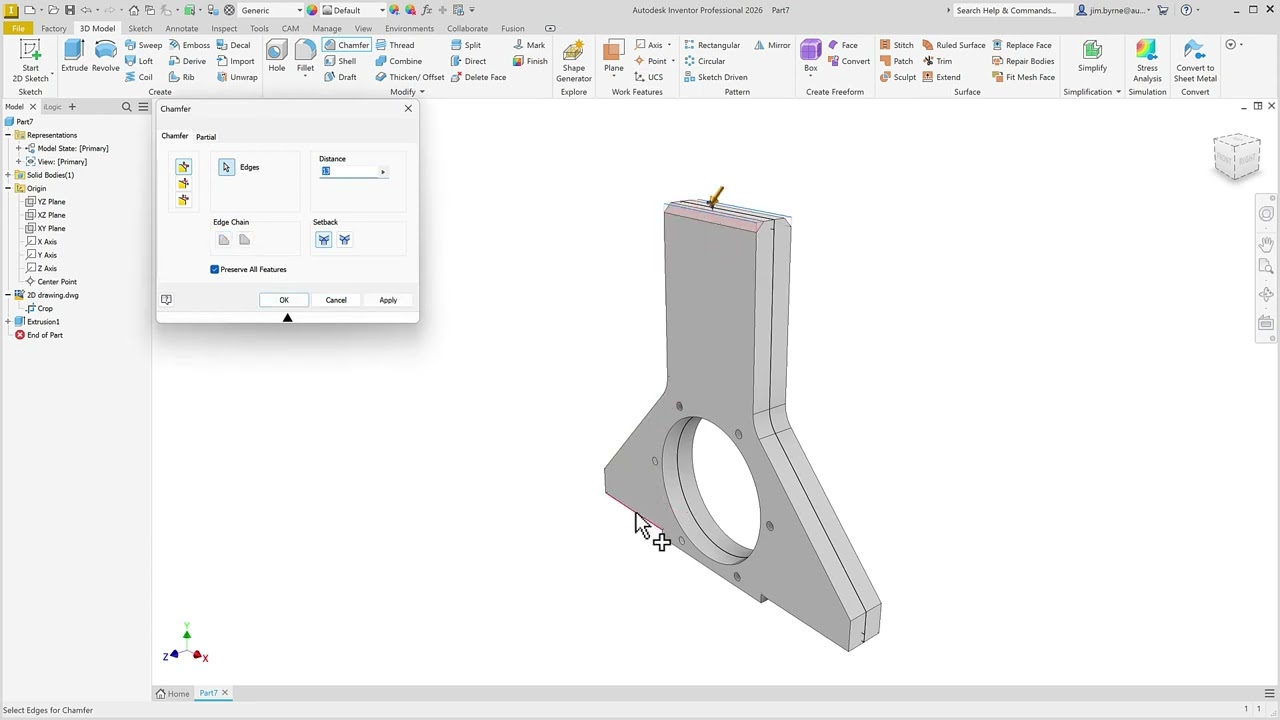Expand the Distance value flyout arrow
This screenshot has width=1280, height=720.
(382, 172)
